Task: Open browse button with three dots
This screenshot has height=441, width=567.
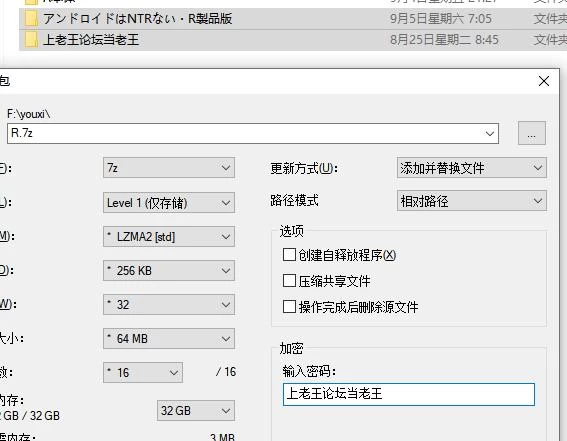Action: (x=531, y=133)
